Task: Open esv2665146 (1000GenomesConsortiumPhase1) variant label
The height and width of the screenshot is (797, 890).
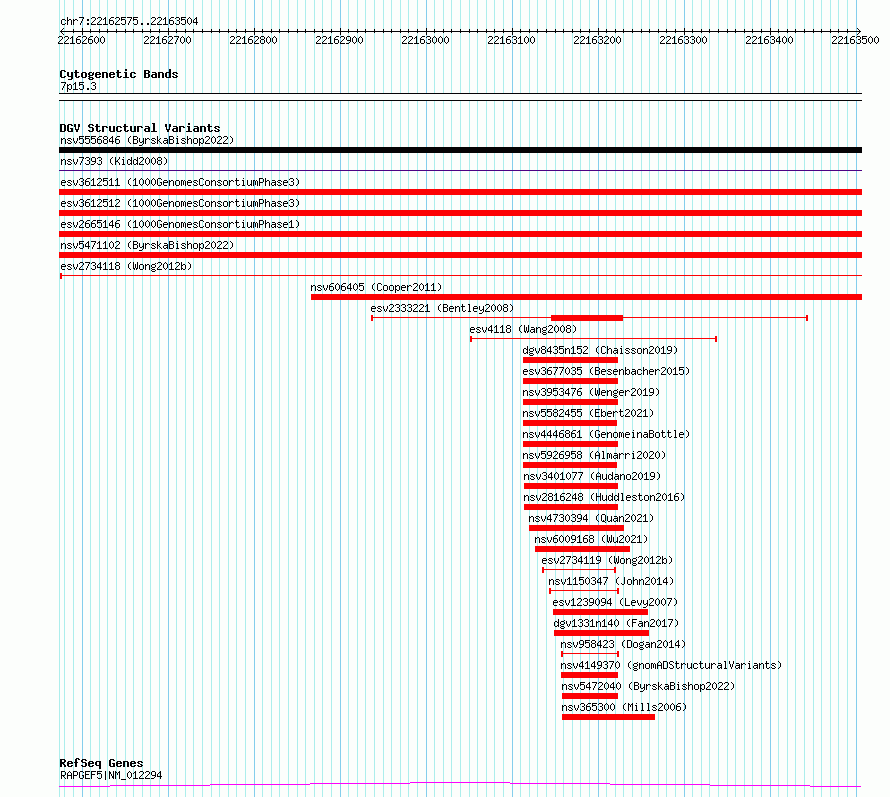Action: (180, 224)
